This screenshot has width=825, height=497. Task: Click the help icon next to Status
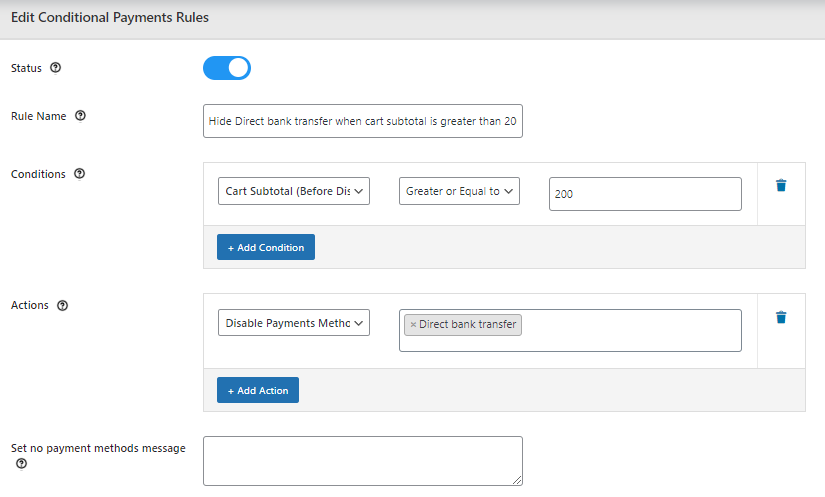55,68
